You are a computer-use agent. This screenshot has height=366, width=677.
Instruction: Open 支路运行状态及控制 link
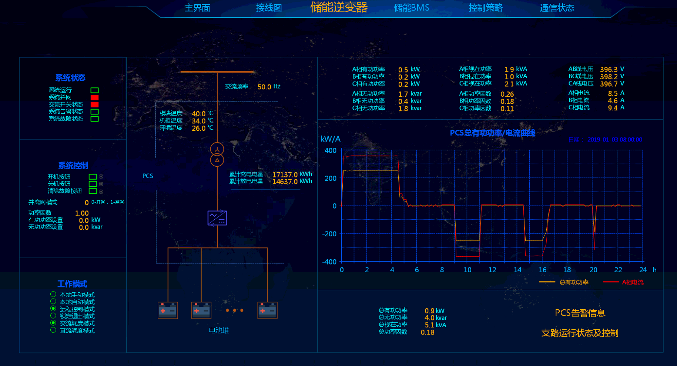(580, 333)
